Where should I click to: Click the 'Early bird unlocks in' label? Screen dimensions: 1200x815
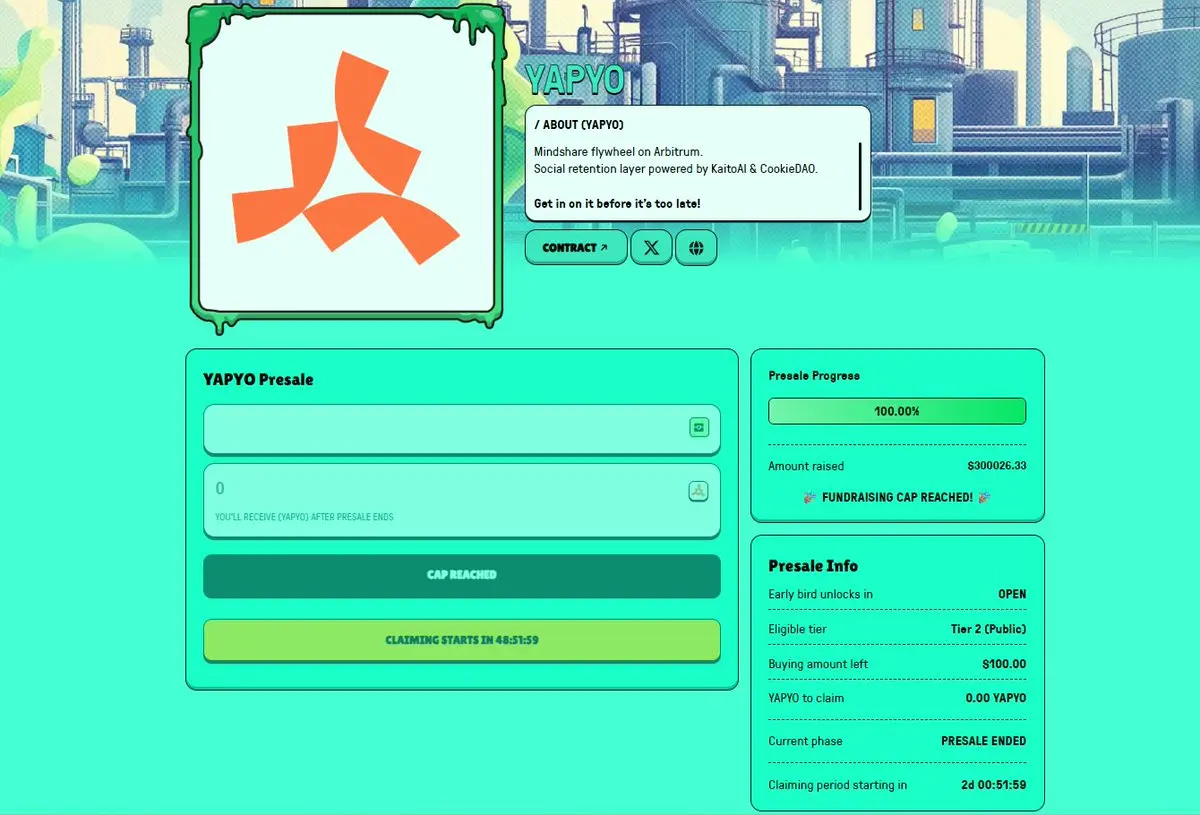pos(820,594)
